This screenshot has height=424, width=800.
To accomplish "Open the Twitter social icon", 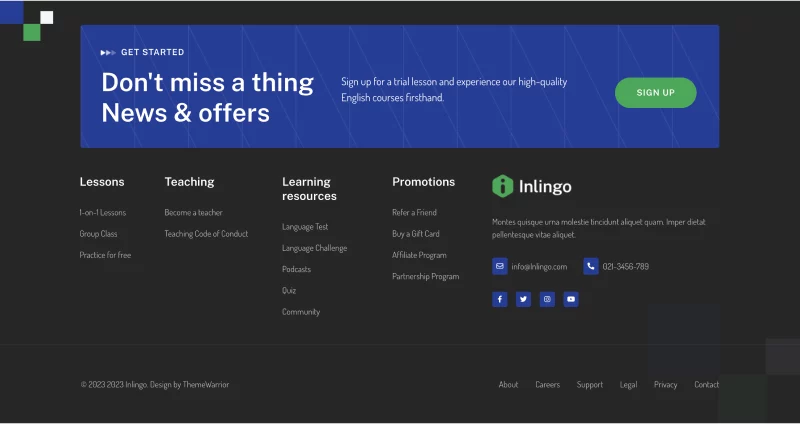I will click(x=523, y=299).
